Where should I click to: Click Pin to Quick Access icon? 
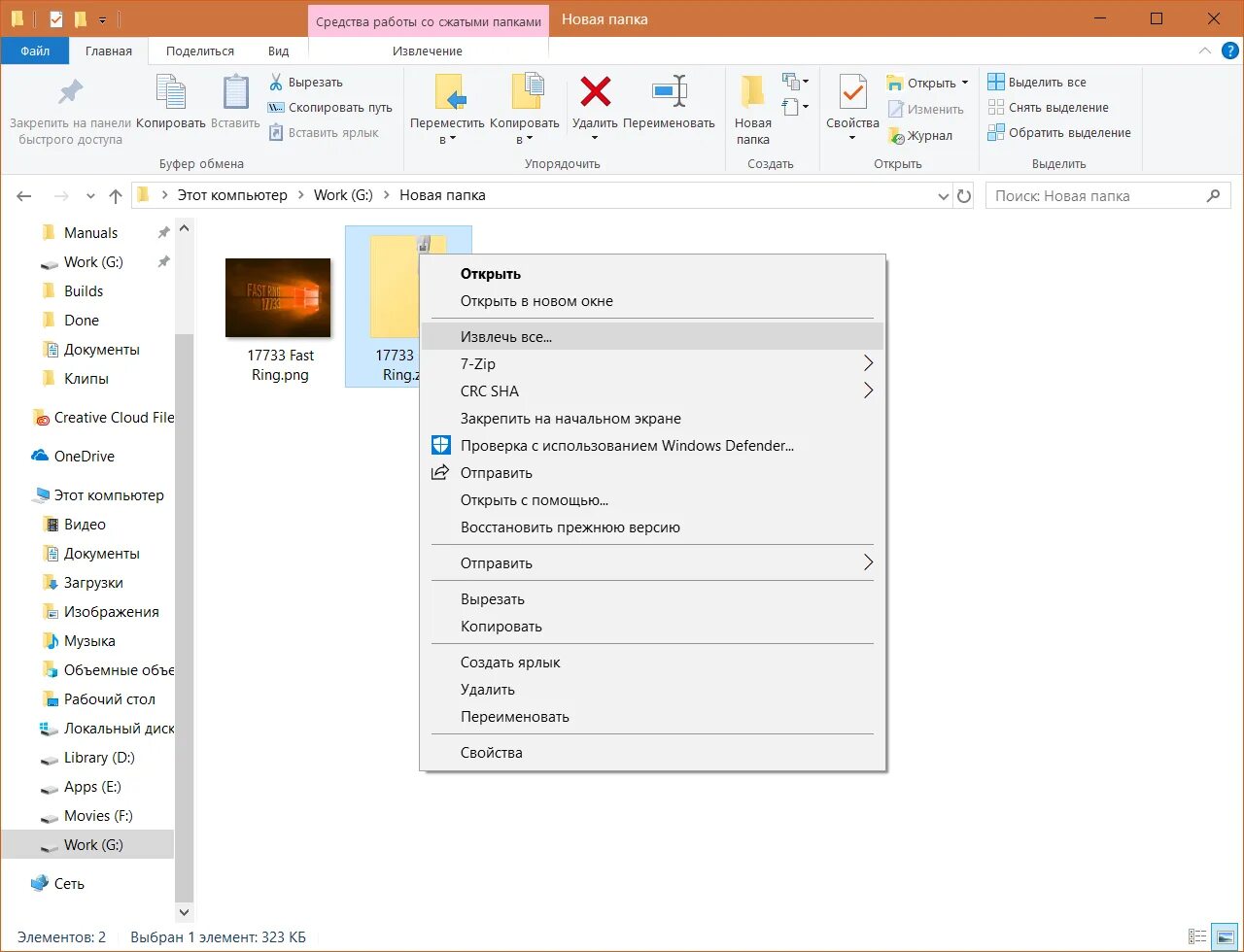click(x=70, y=92)
